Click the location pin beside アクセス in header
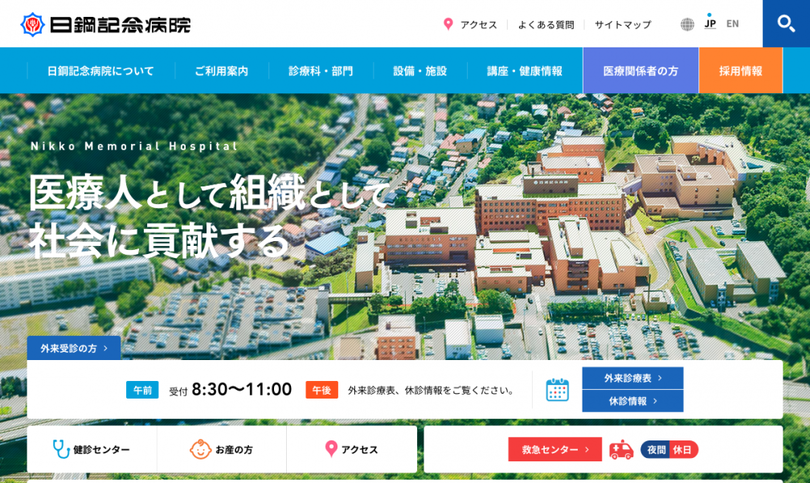 click(x=448, y=24)
